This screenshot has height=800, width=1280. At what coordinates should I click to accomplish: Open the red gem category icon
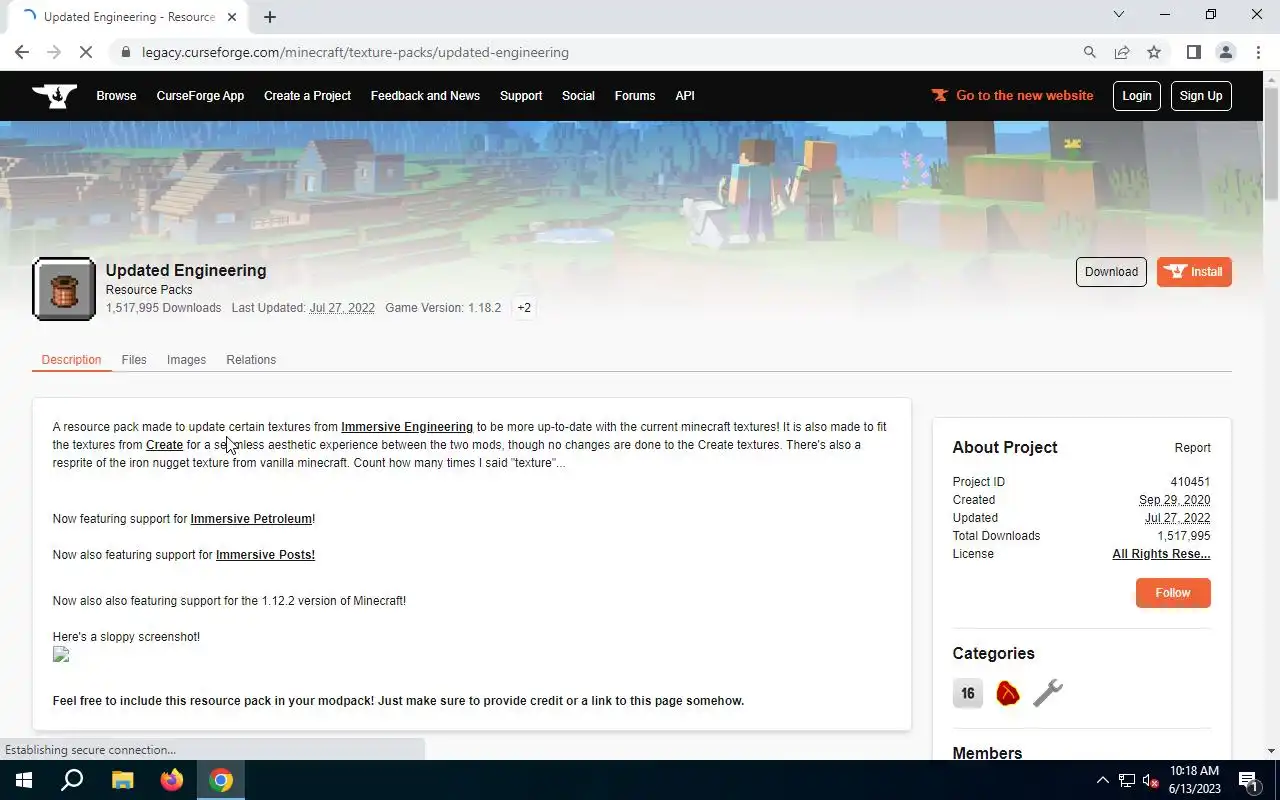[1008, 693]
